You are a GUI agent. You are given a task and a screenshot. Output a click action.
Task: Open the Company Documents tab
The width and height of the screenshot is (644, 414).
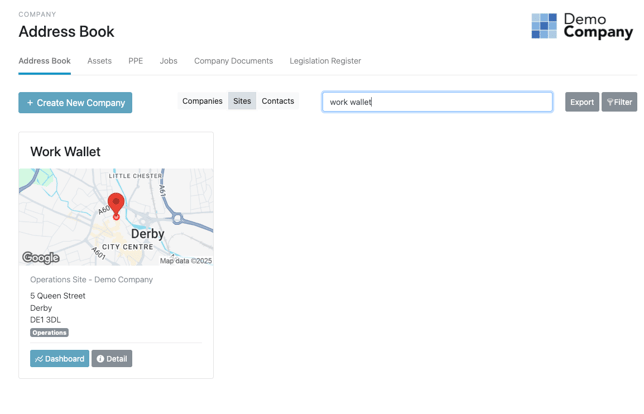coord(233,61)
